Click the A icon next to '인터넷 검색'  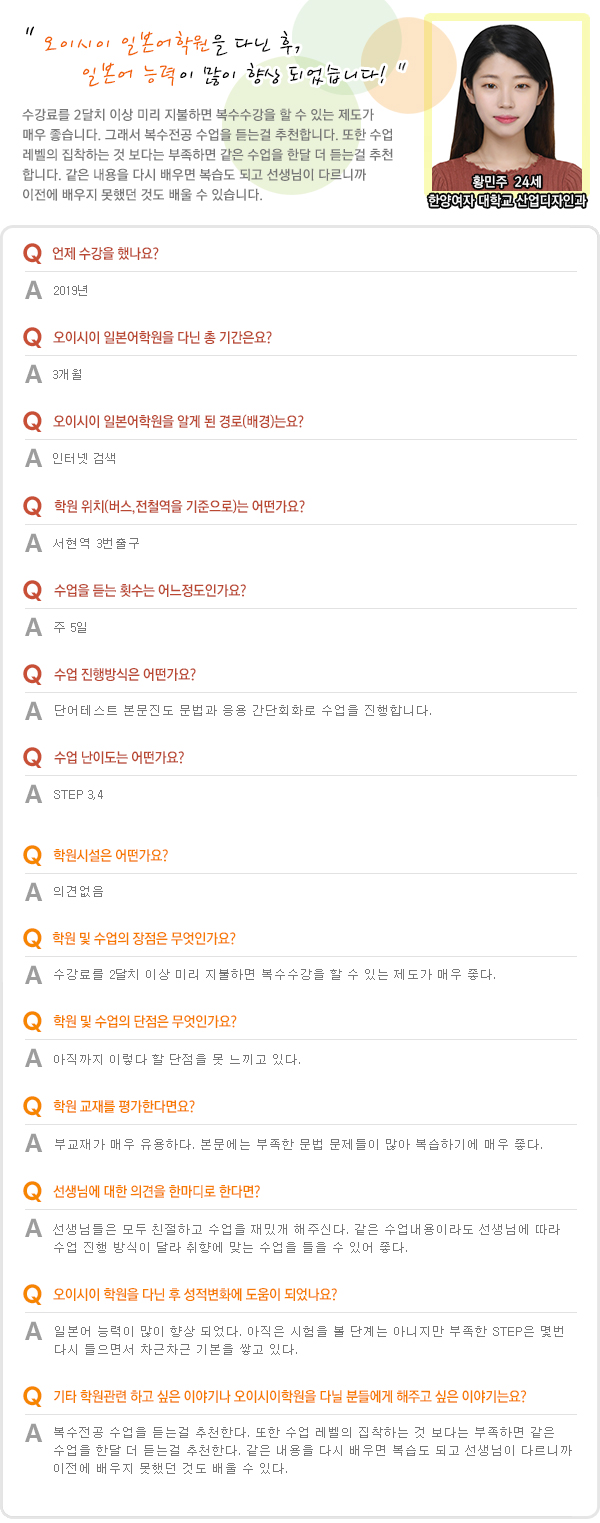tap(33, 459)
